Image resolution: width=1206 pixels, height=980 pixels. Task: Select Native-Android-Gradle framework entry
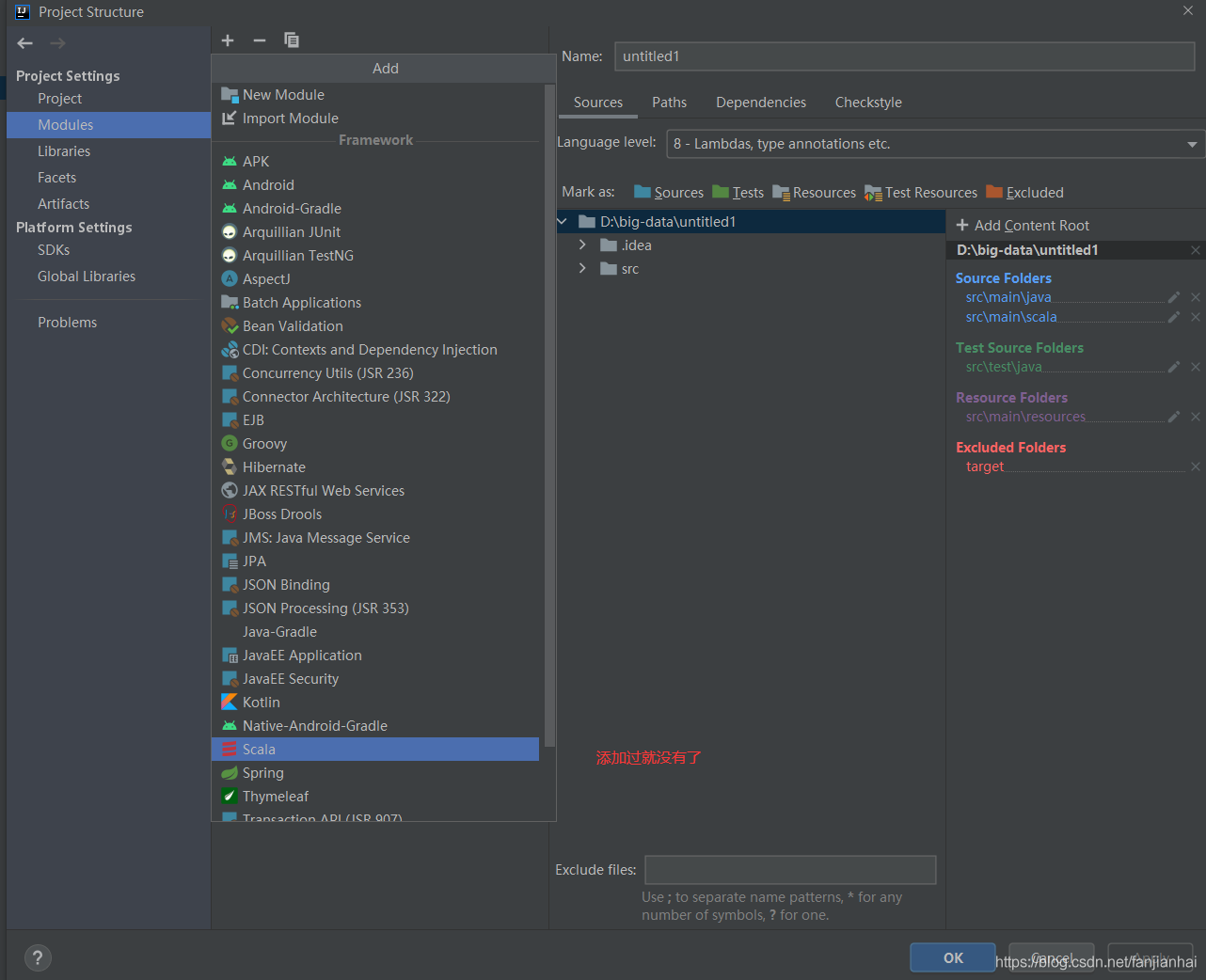click(x=375, y=726)
